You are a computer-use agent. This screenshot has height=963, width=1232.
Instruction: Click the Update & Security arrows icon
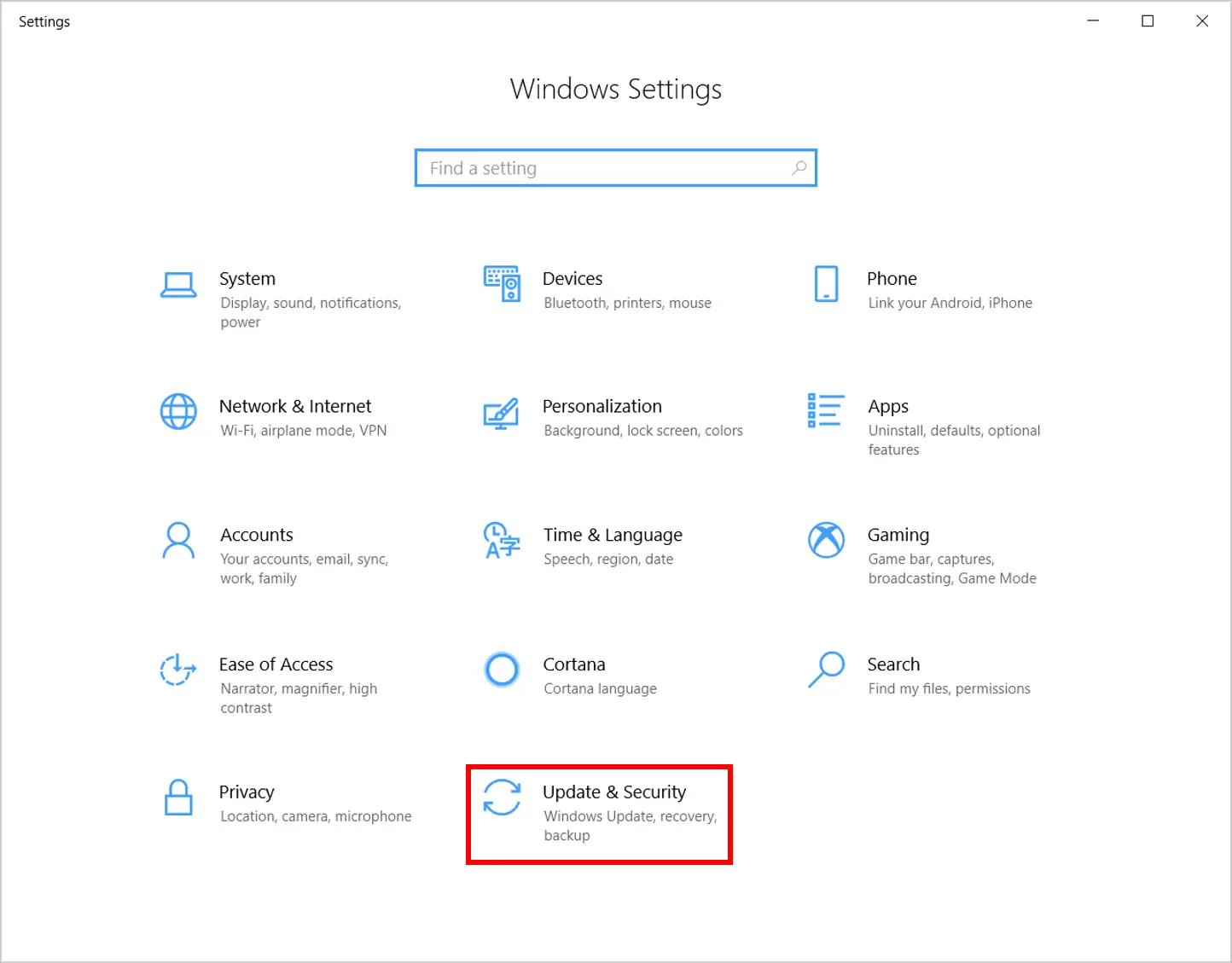coord(502,798)
